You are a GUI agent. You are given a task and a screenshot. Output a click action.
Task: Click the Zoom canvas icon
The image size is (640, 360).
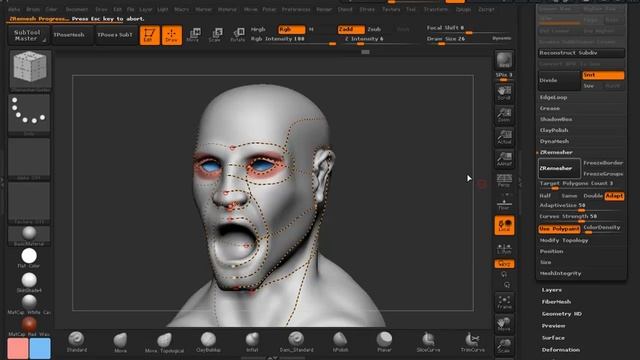coord(504,115)
